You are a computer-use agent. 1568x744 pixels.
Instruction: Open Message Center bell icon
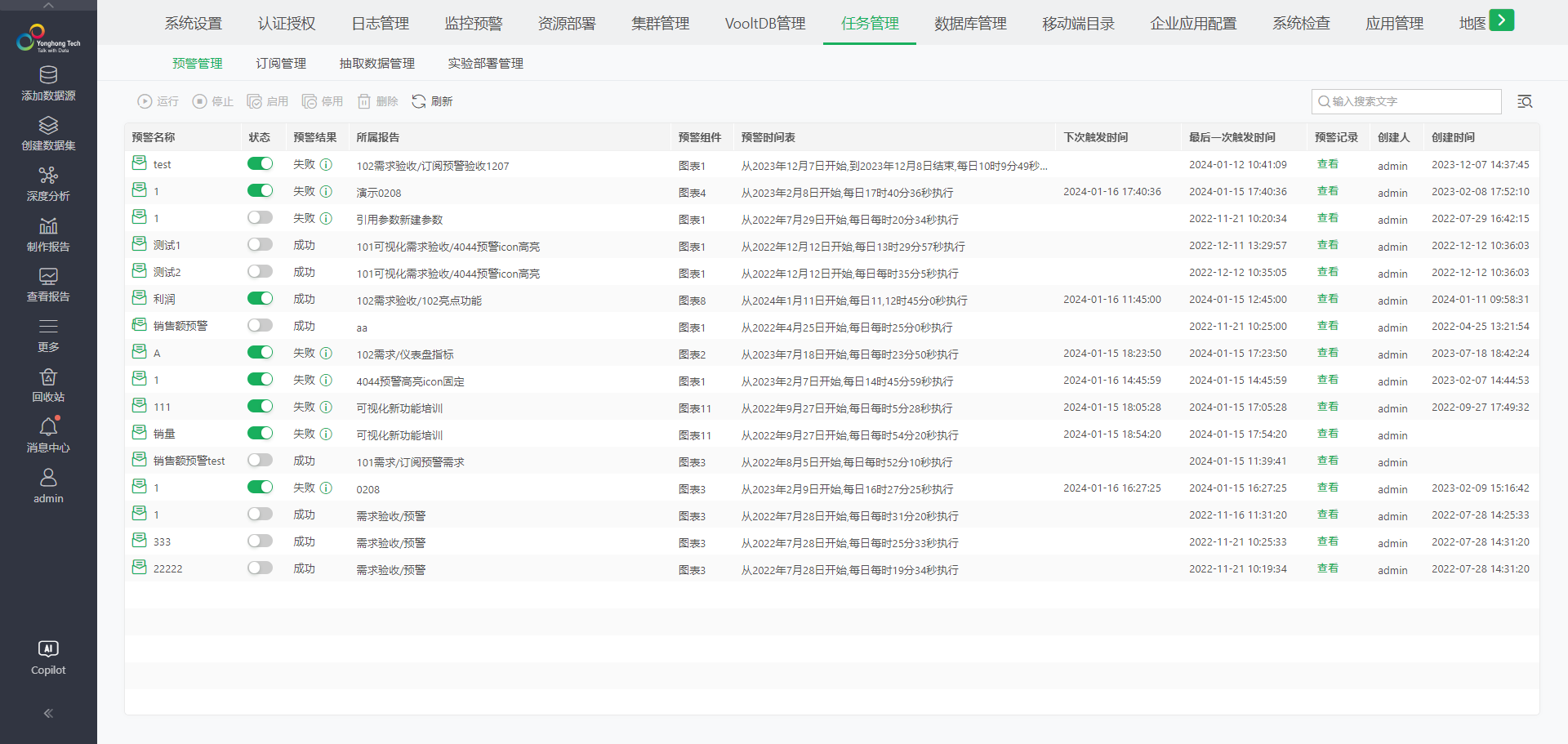coord(48,427)
